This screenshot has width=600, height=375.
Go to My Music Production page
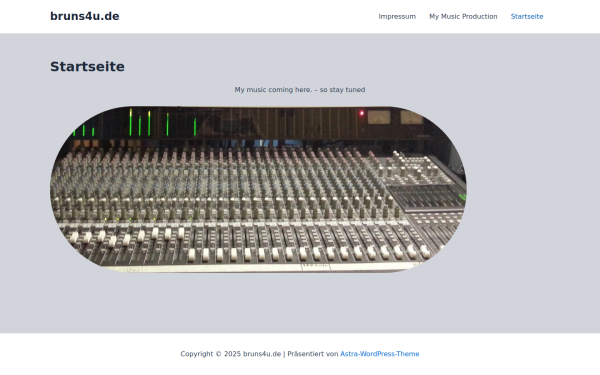tap(463, 16)
